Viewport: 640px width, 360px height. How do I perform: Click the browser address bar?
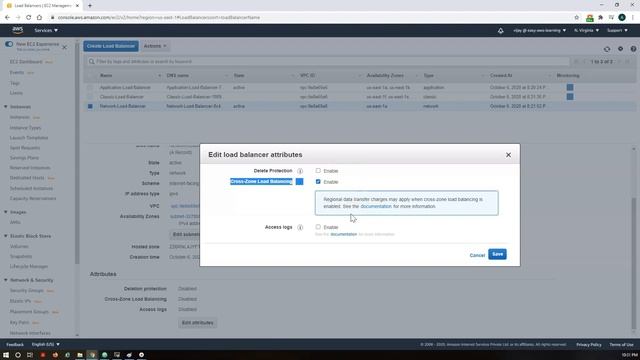[310, 18]
